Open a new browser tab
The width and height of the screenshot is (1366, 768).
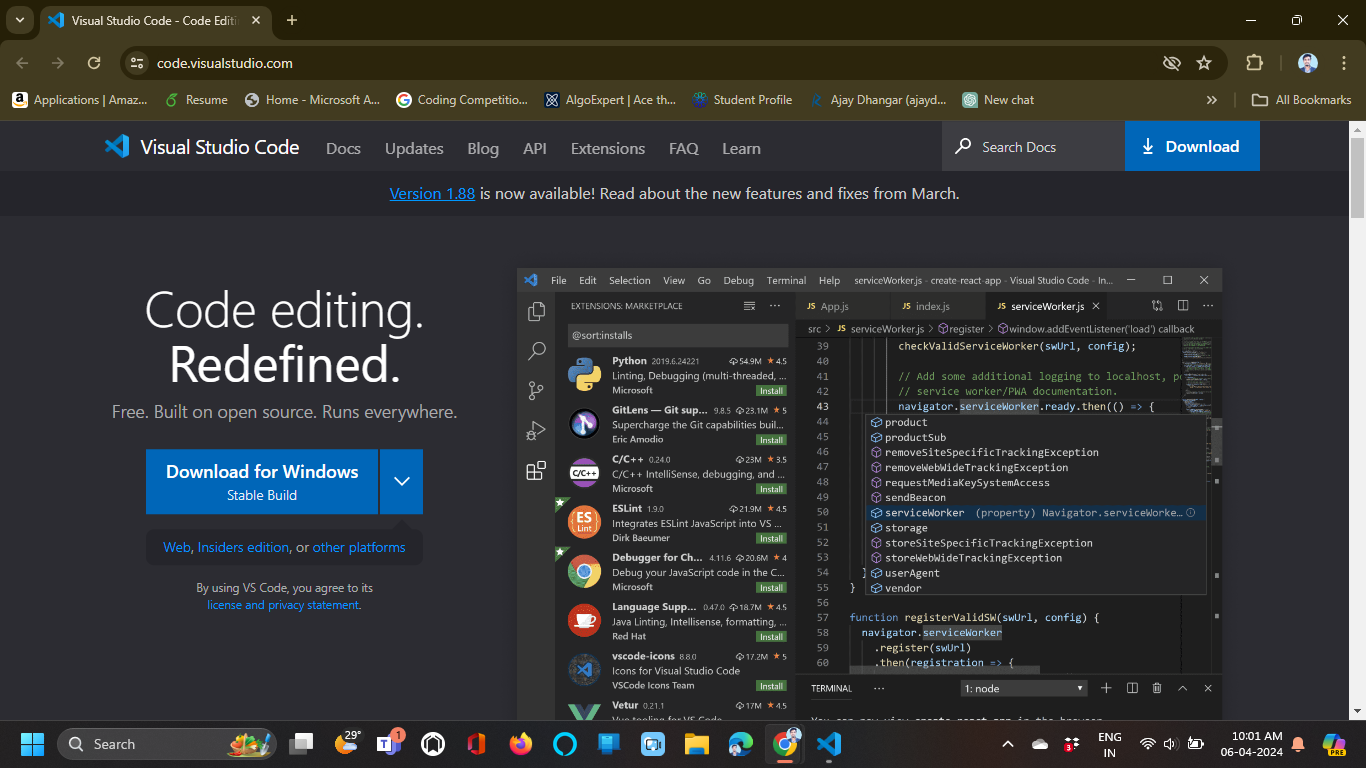[x=292, y=20]
